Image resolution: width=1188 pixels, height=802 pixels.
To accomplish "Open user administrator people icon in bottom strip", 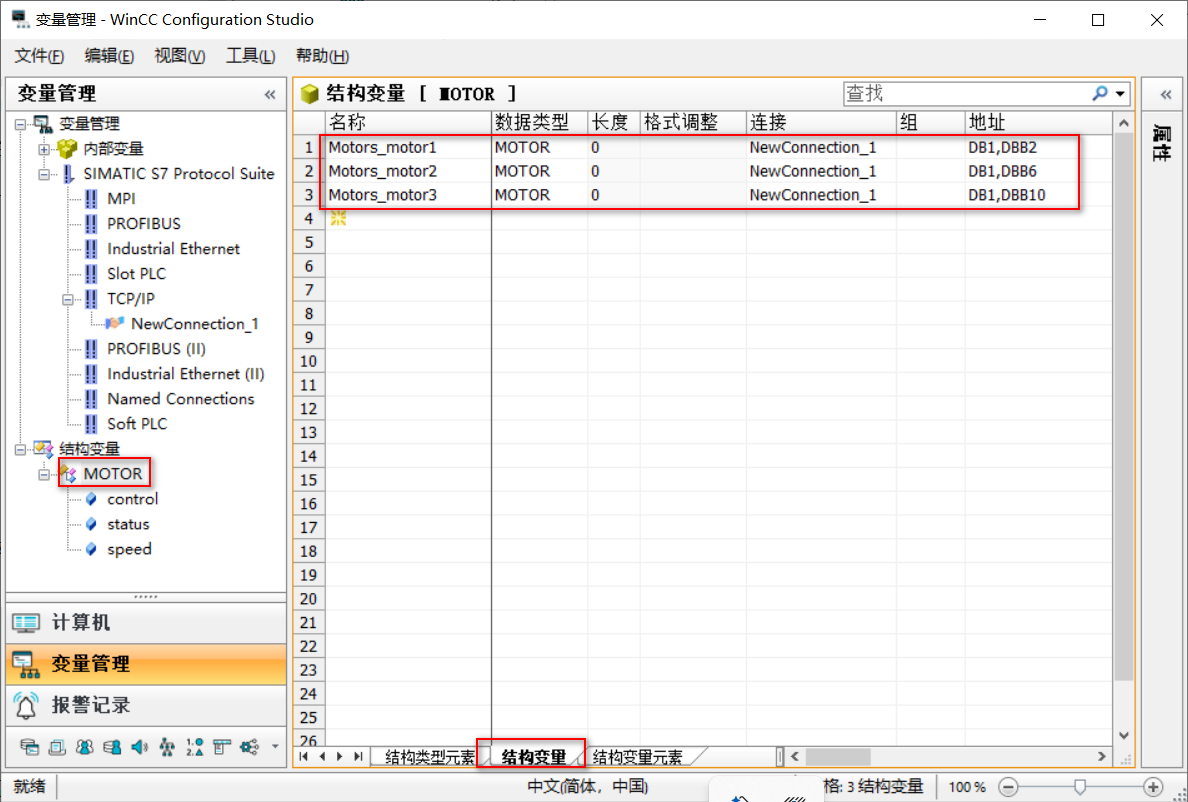I will coord(85,747).
